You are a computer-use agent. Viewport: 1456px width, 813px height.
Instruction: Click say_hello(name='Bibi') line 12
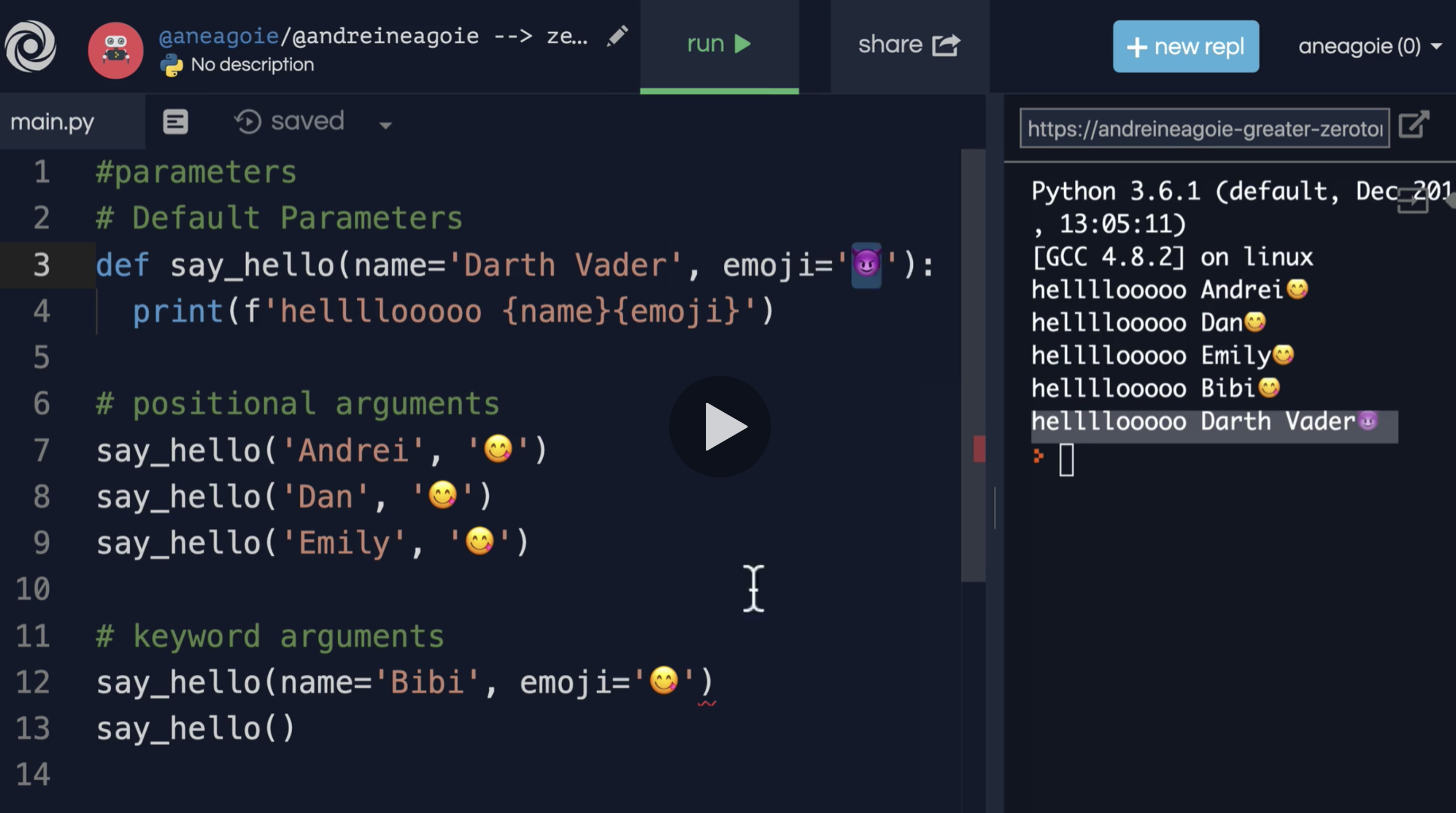click(x=405, y=682)
